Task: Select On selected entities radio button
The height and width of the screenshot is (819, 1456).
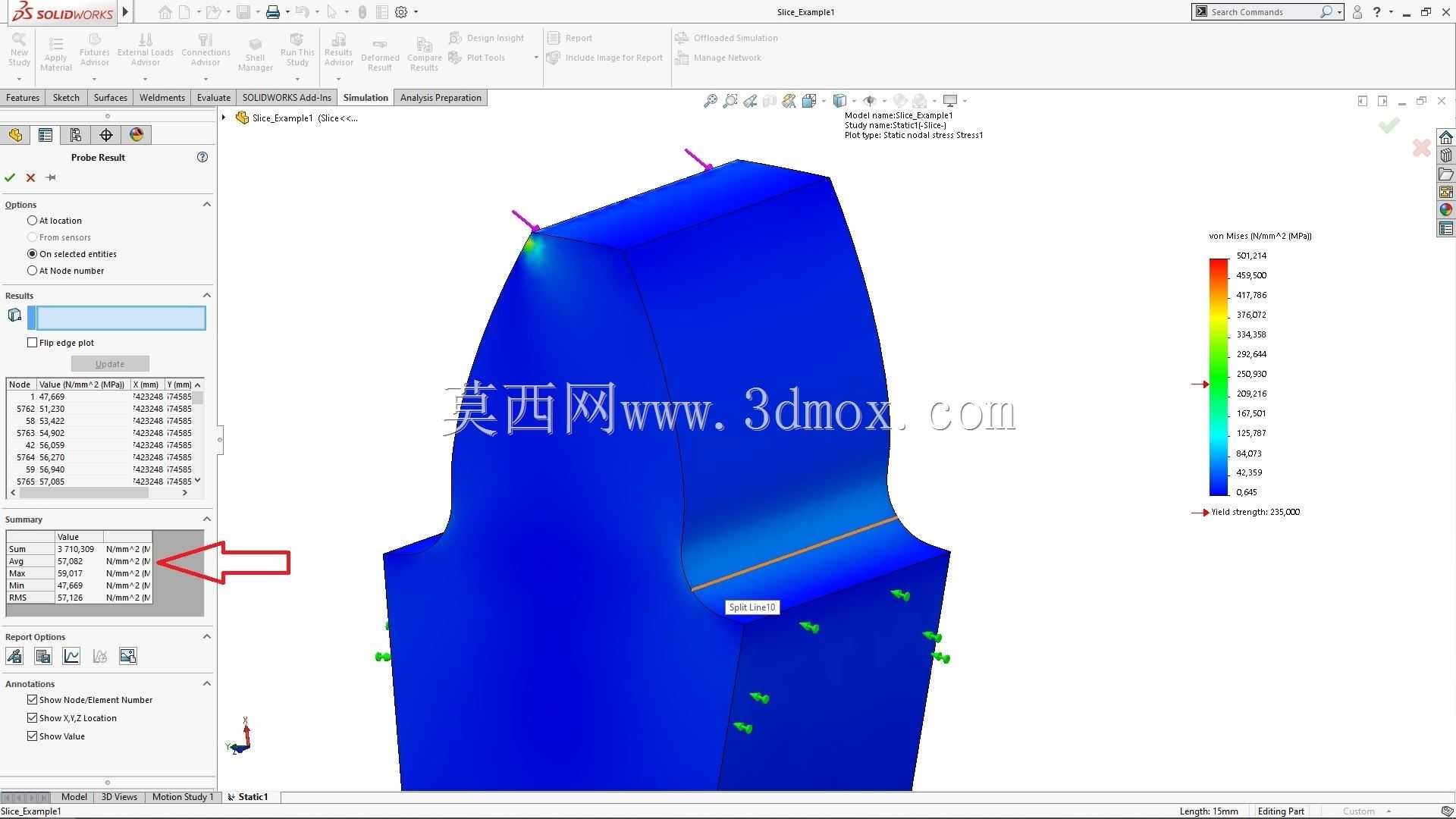Action: point(32,254)
